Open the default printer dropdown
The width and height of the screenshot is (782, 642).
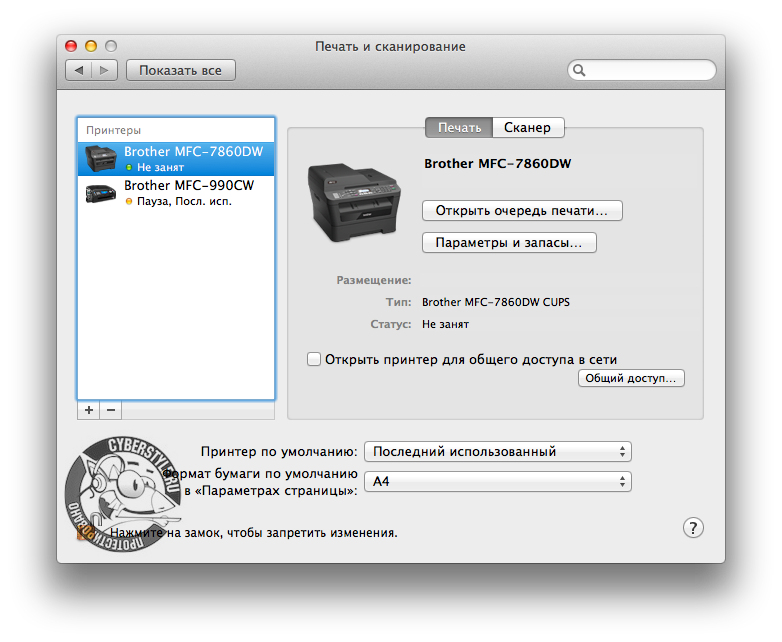(x=498, y=451)
